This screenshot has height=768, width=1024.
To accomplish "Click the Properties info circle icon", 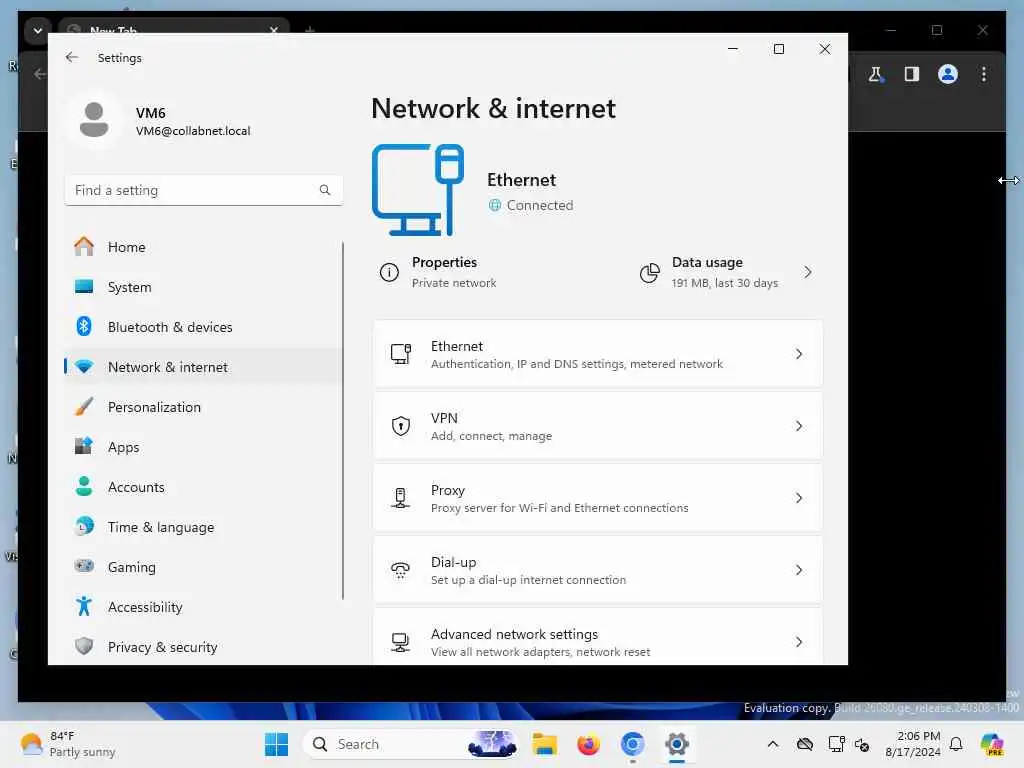I will [x=389, y=272].
